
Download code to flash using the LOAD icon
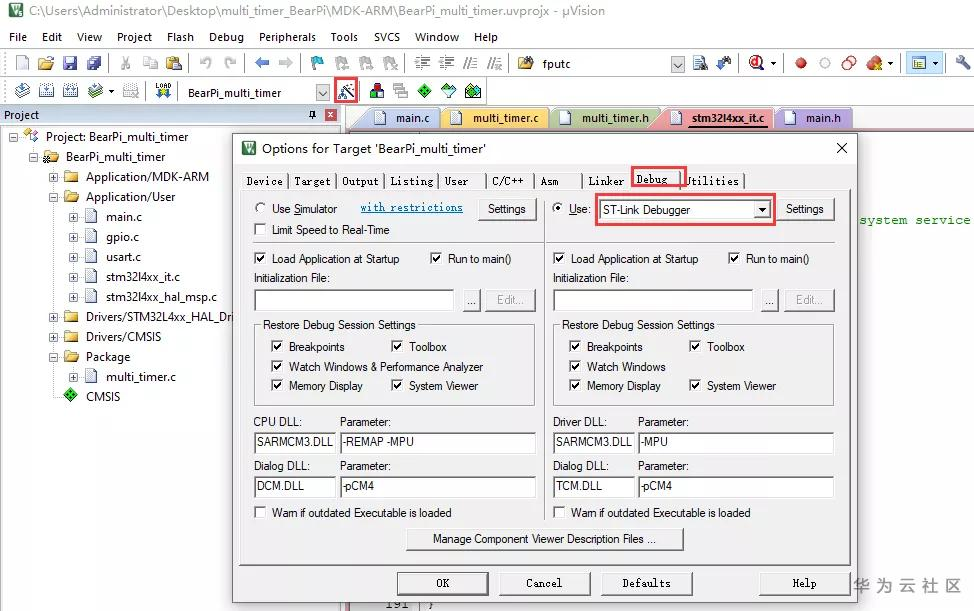pyautogui.click(x=163, y=91)
